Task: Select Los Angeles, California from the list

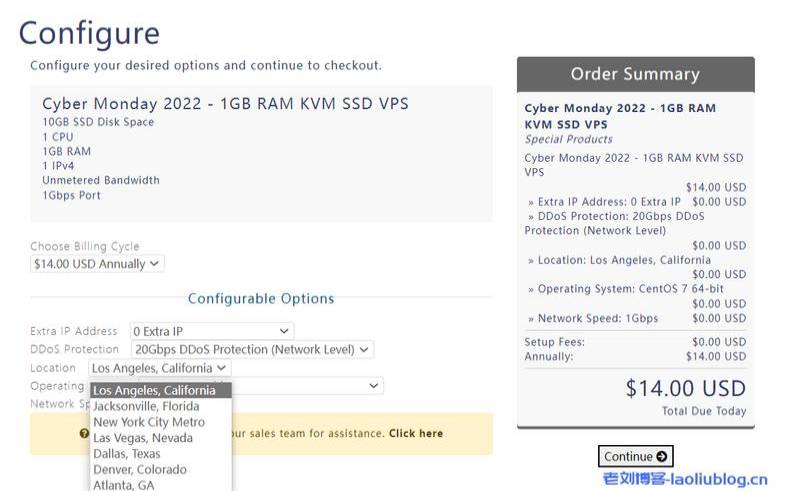Action: coord(154,391)
